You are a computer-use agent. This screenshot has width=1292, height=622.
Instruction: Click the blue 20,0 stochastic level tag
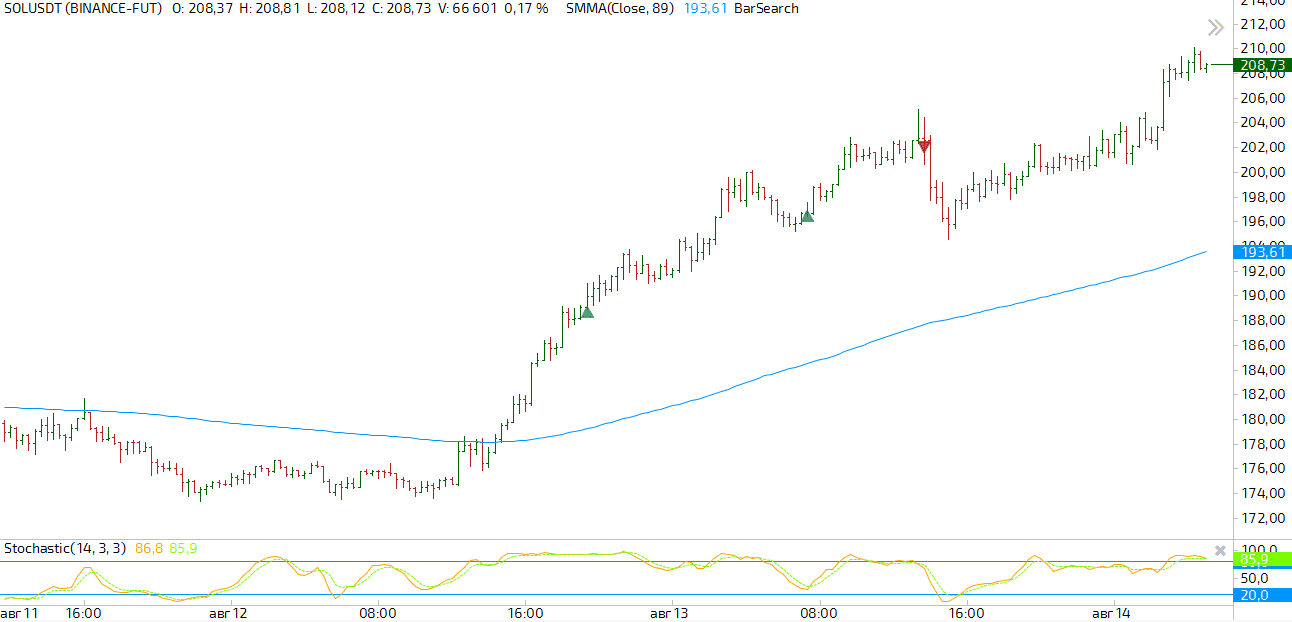pyautogui.click(x=1255, y=595)
